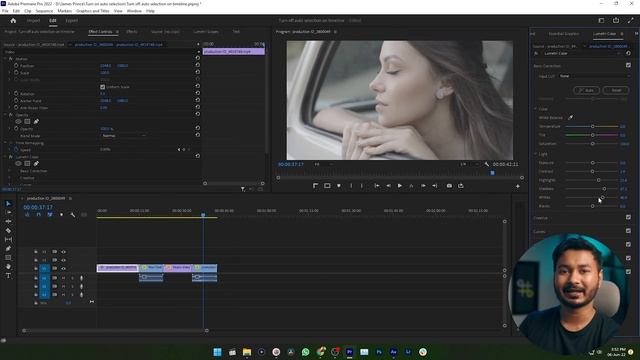Step back one frame in program monitor
The image size is (640, 360).
tap(388, 186)
